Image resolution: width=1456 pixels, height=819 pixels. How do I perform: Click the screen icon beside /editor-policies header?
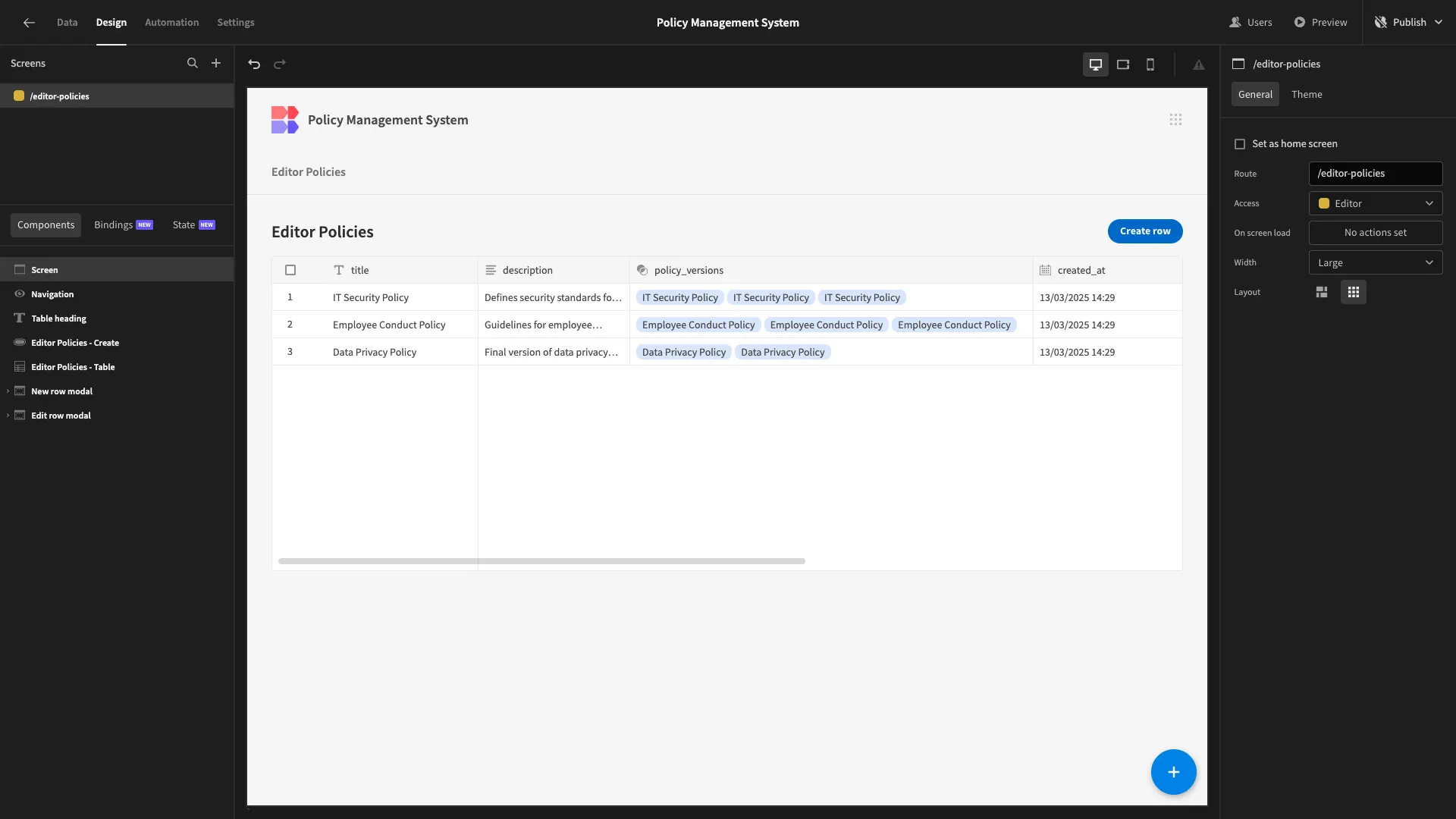(x=1238, y=64)
